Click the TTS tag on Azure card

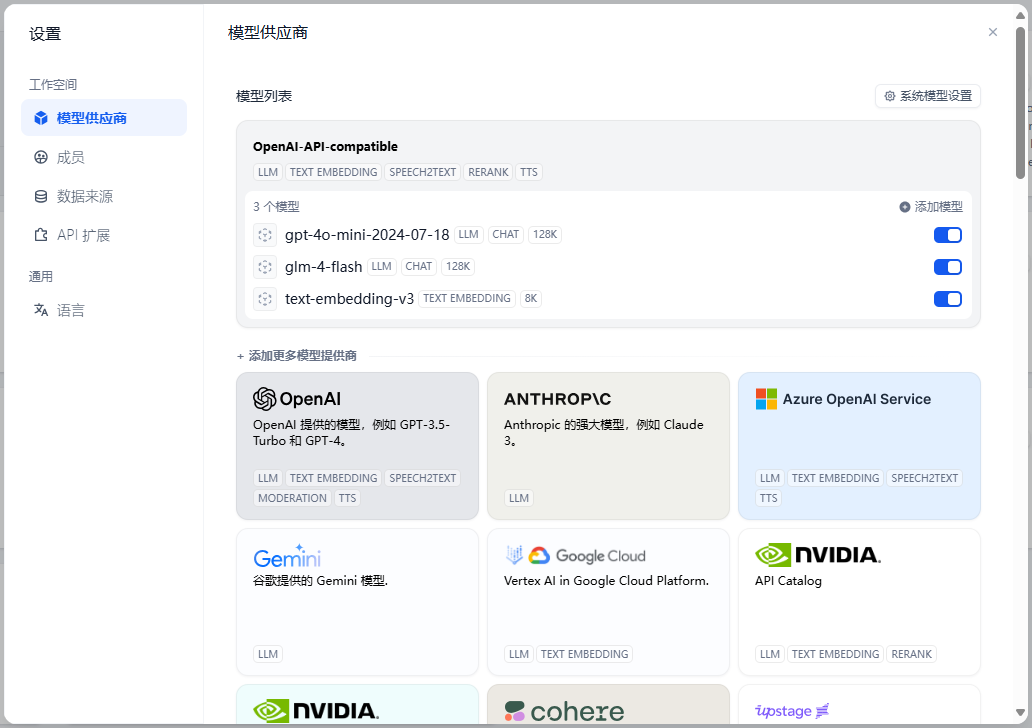[x=769, y=498]
